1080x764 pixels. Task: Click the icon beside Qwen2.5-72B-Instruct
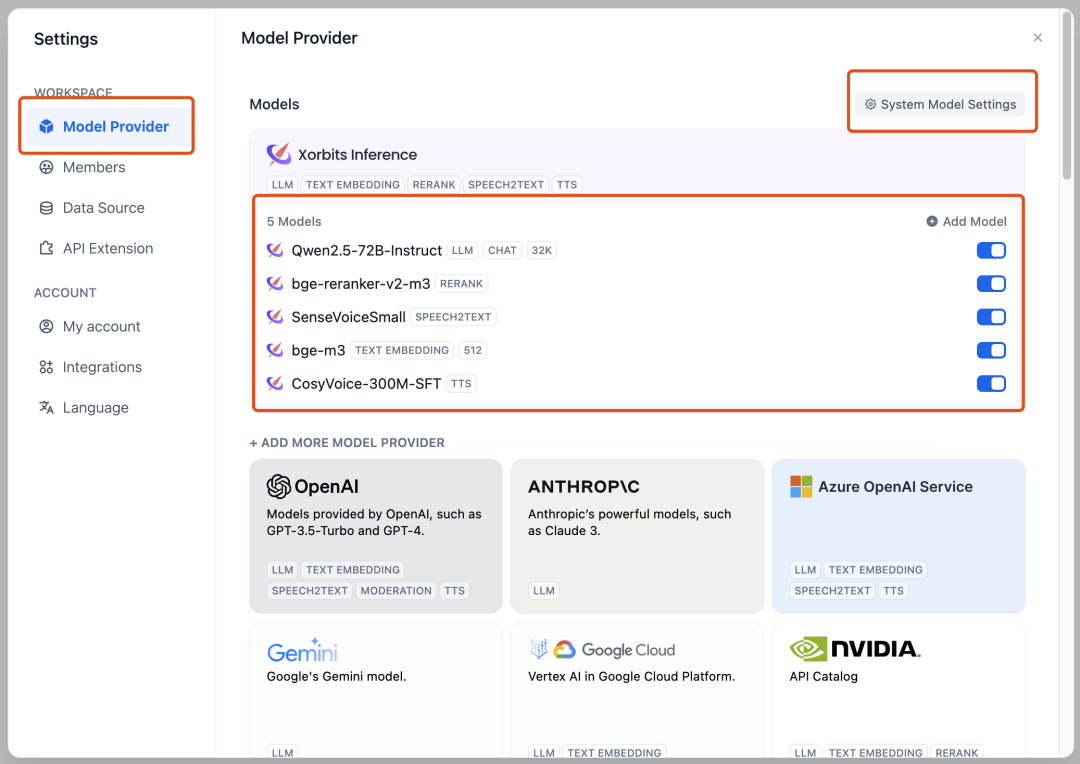click(275, 250)
